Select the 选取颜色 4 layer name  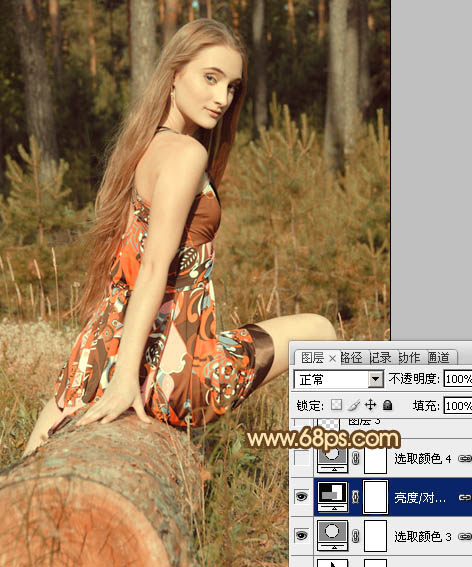[x=423, y=459]
